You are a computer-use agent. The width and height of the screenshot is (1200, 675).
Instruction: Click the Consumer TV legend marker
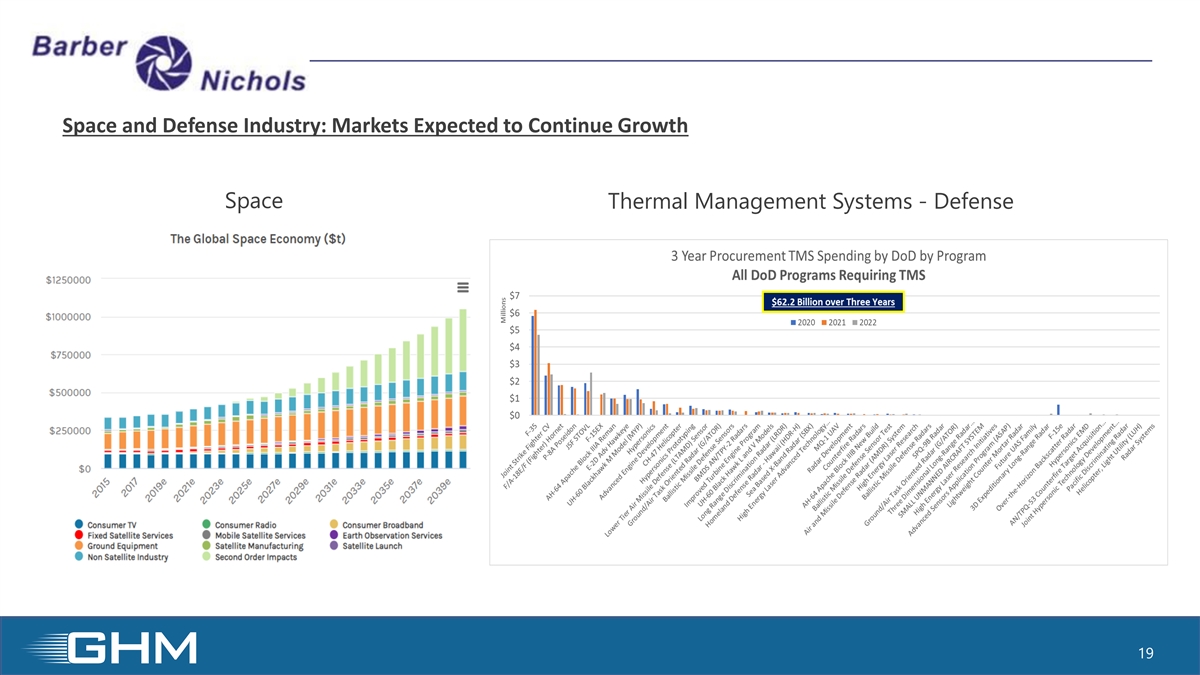coord(78,525)
